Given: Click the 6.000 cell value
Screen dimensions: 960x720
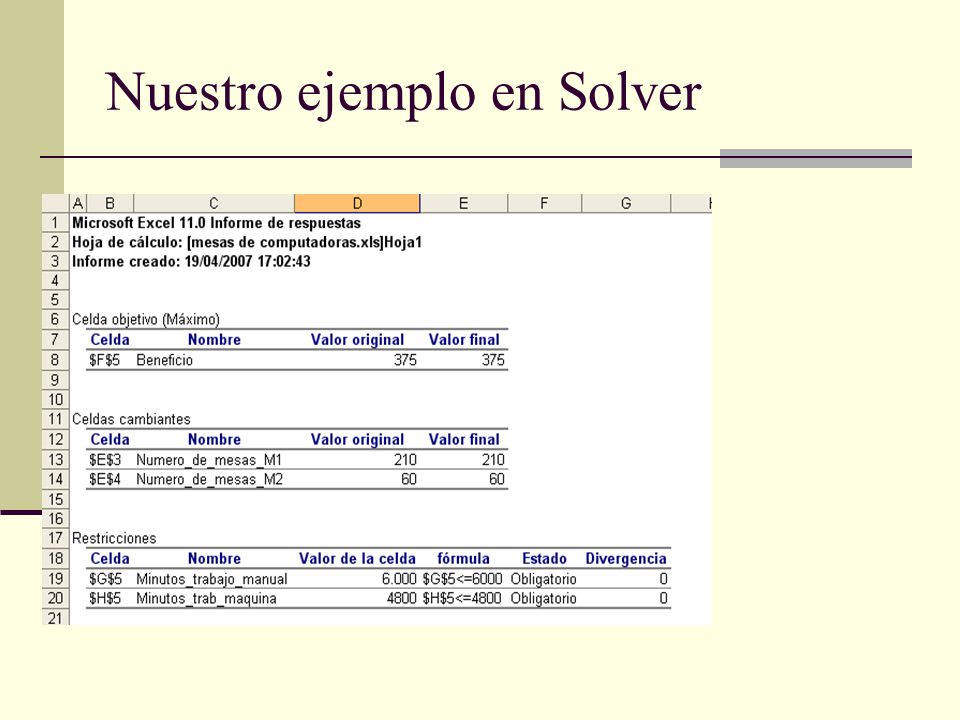Looking at the screenshot, I should [x=399, y=579].
